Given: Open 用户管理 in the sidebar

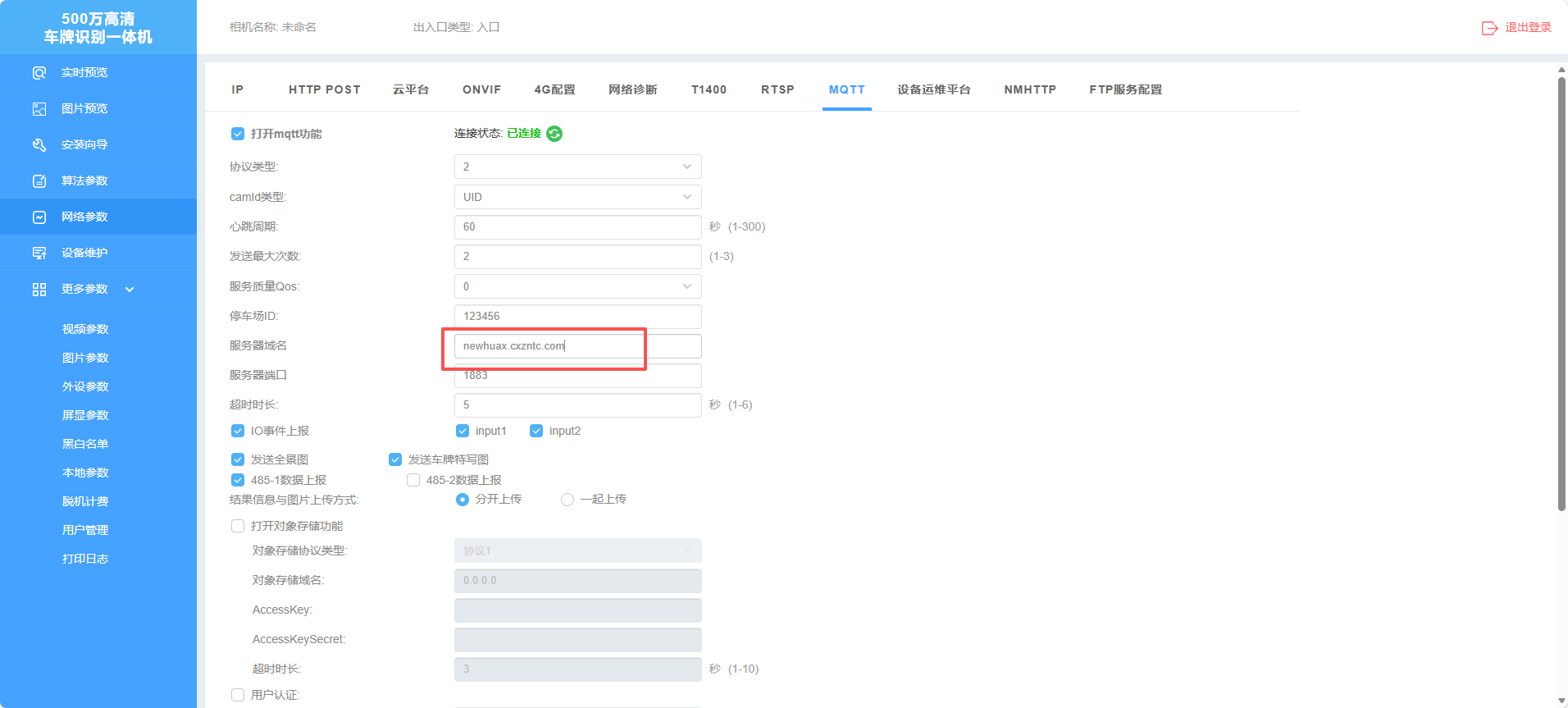Looking at the screenshot, I should coord(85,530).
